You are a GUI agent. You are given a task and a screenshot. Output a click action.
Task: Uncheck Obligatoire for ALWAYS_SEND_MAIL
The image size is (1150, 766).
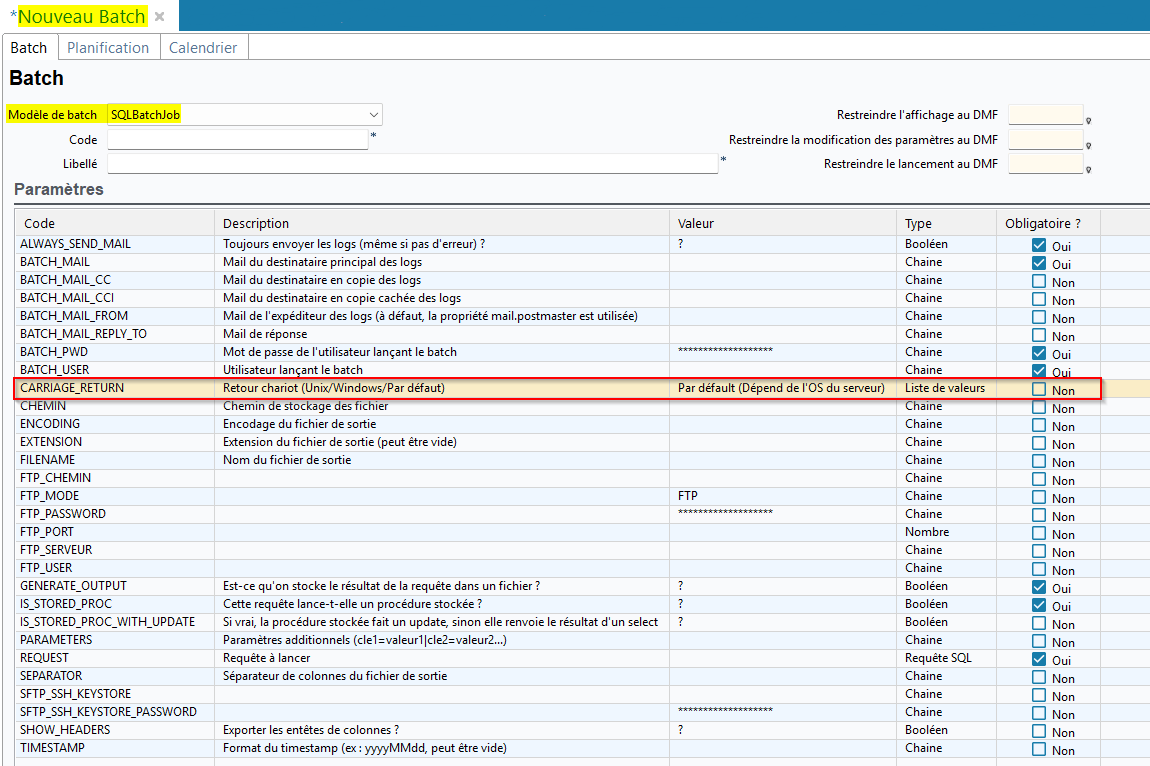1039,245
